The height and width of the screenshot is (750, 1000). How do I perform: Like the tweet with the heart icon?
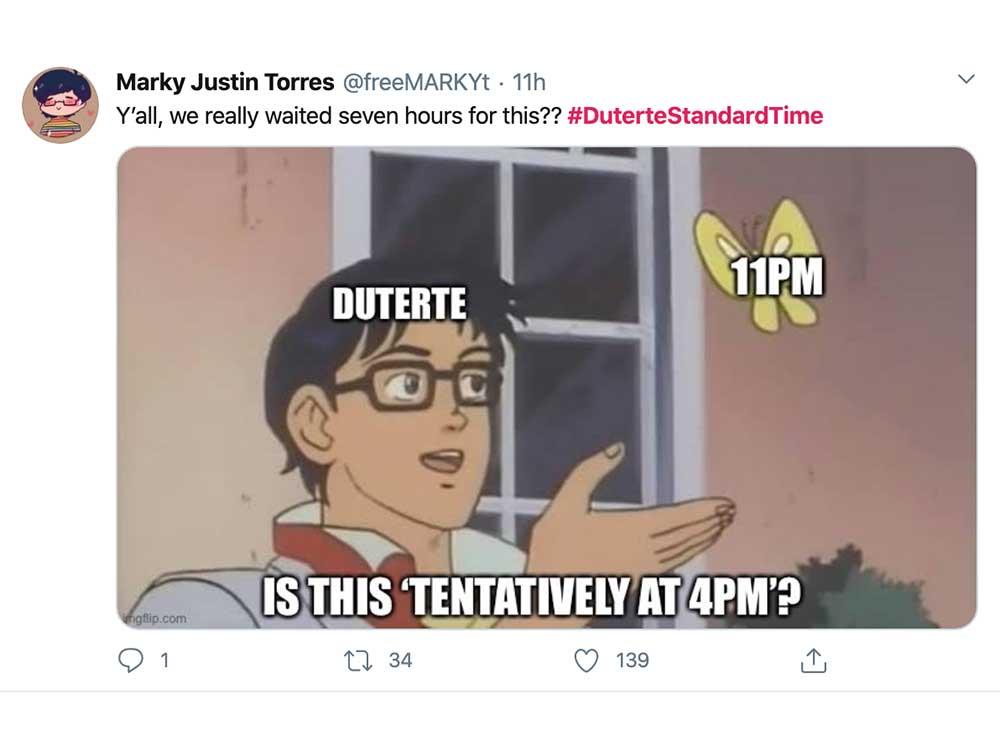tap(589, 660)
